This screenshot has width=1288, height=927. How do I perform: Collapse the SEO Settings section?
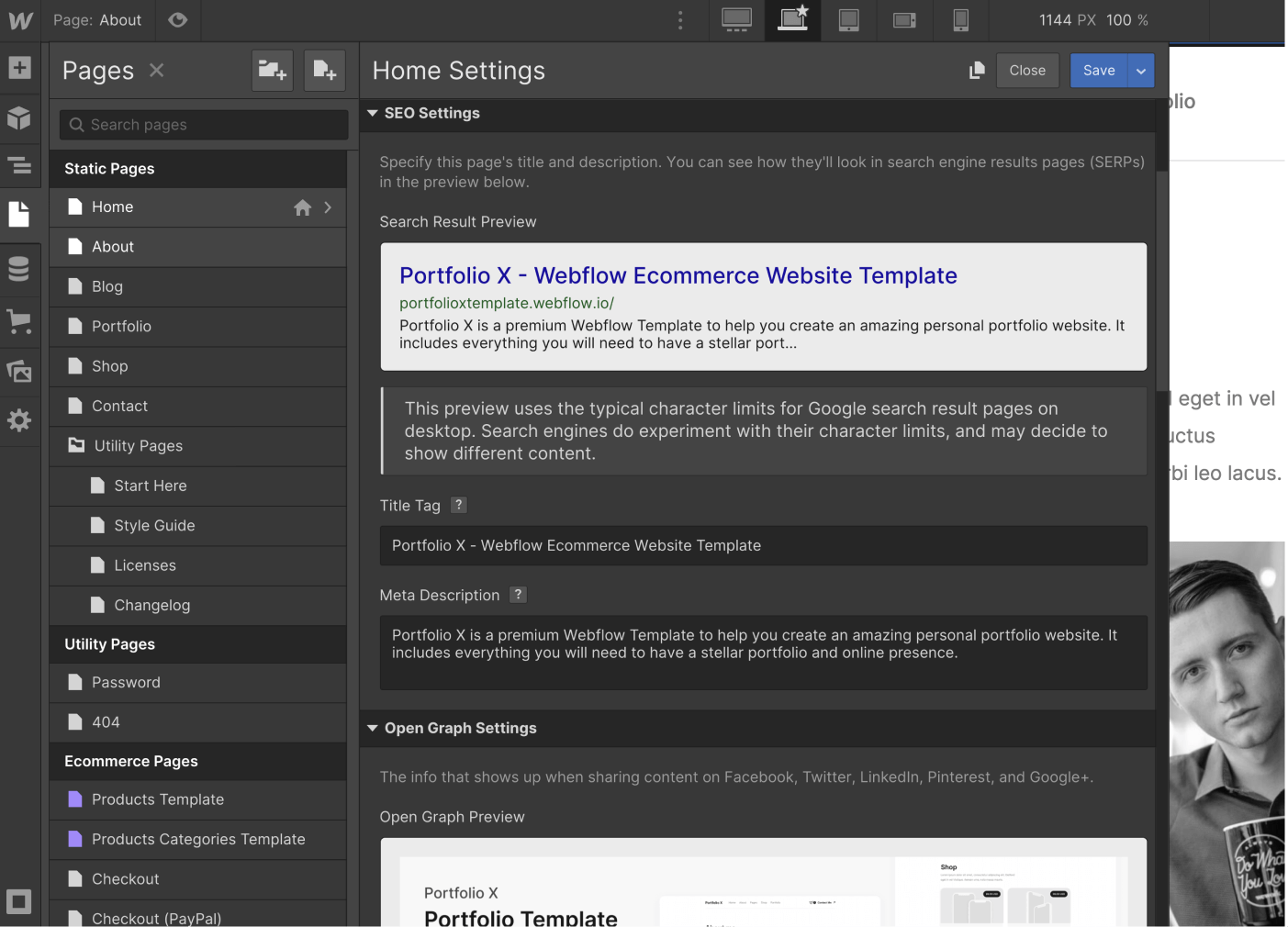(x=373, y=113)
